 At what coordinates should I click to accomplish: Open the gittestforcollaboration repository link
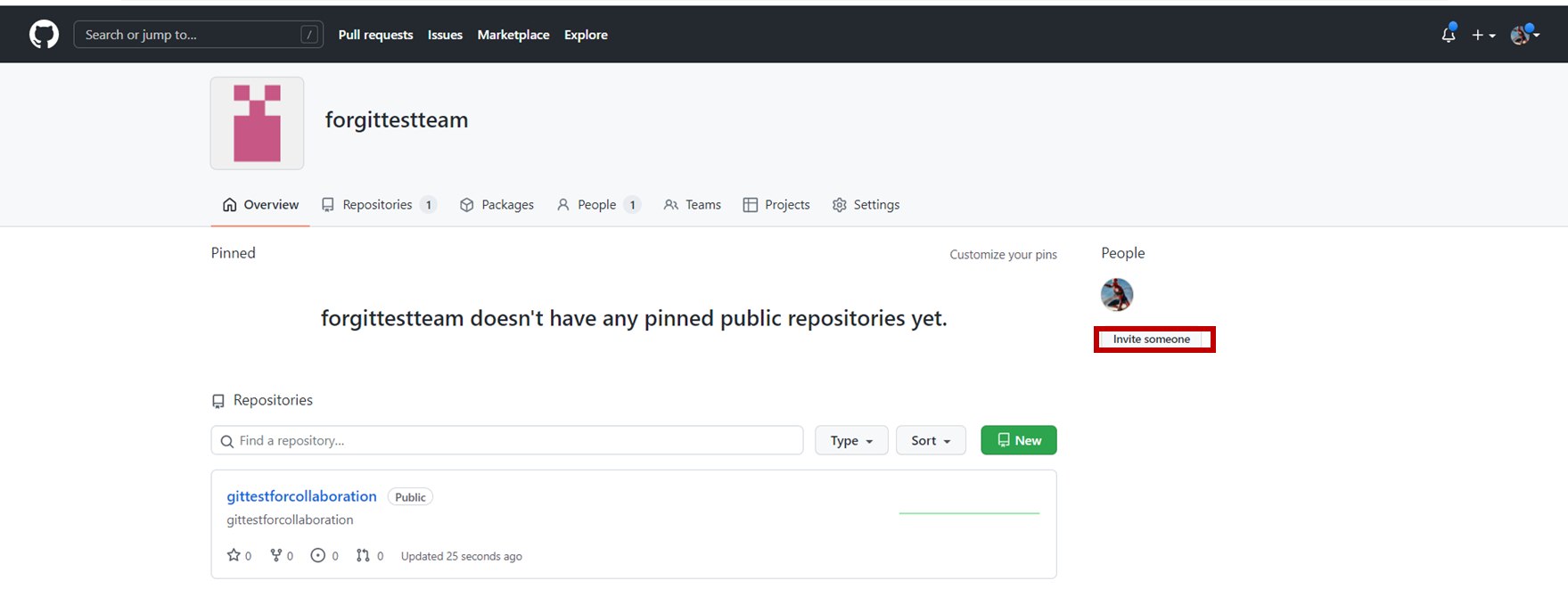[301, 496]
